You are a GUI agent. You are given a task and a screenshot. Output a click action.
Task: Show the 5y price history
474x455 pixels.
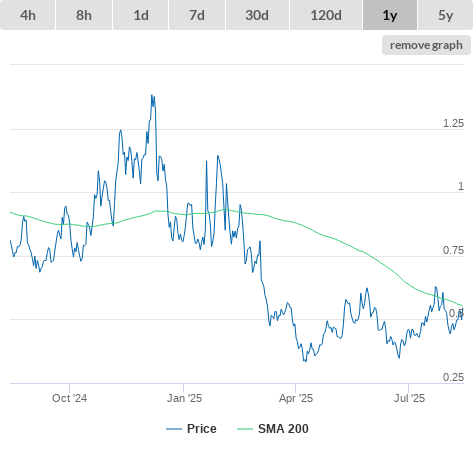446,15
